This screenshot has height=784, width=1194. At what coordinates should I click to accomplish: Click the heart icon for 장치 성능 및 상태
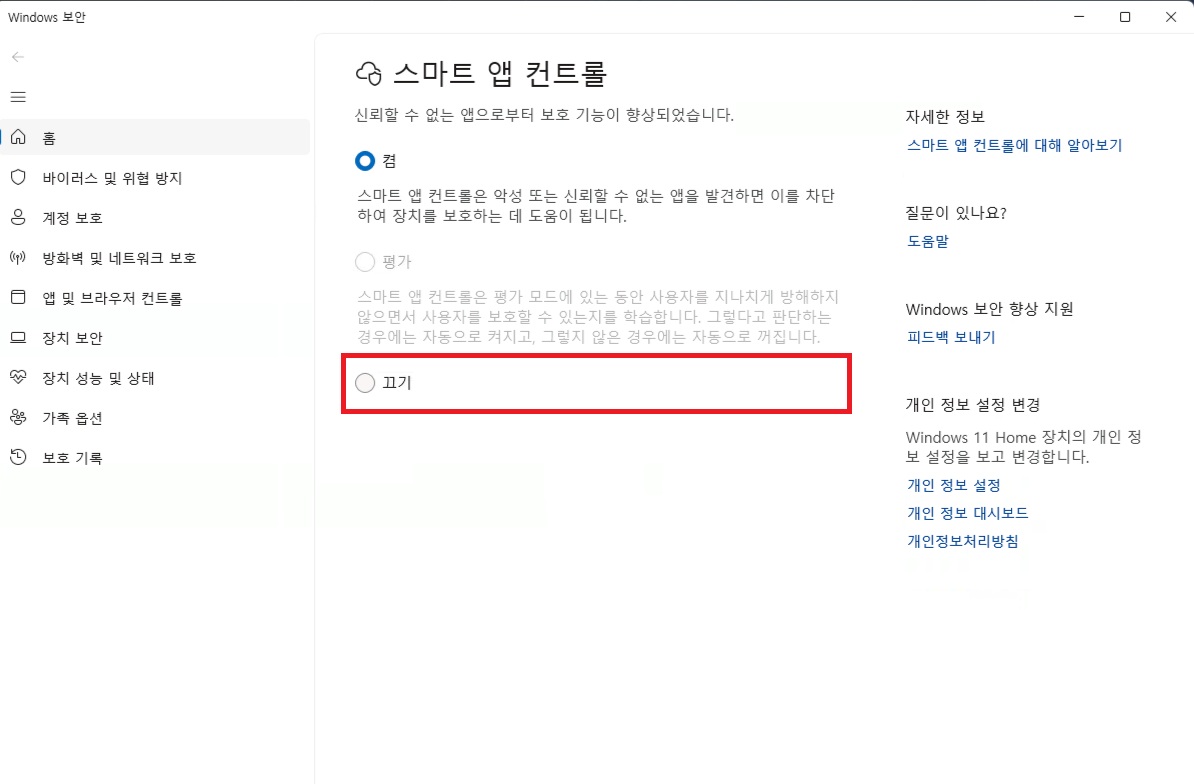[x=18, y=378]
